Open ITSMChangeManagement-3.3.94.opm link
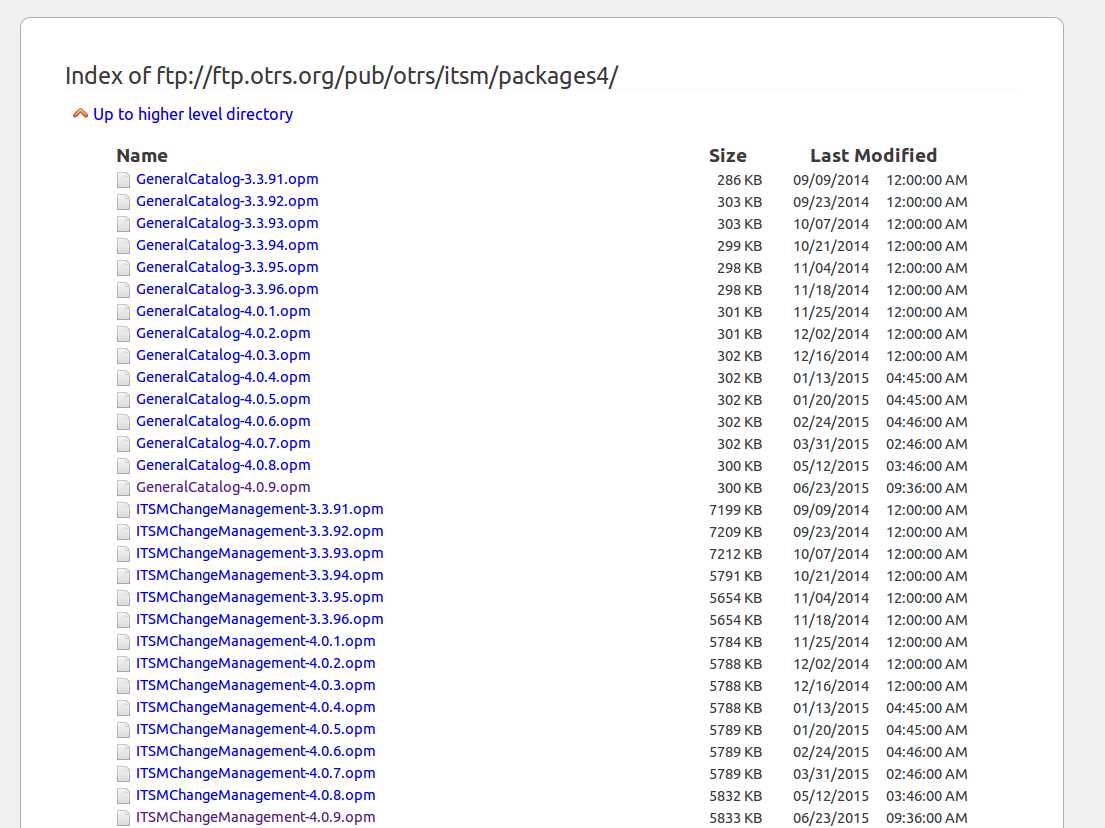 [x=259, y=575]
